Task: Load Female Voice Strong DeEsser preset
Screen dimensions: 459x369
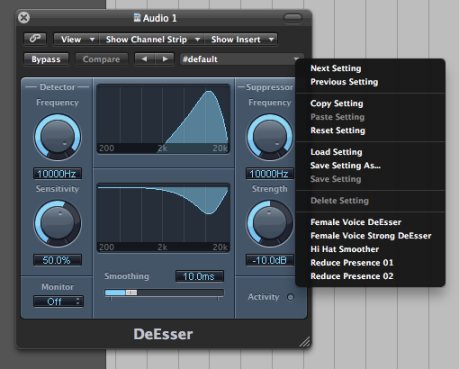Action: coord(371,236)
